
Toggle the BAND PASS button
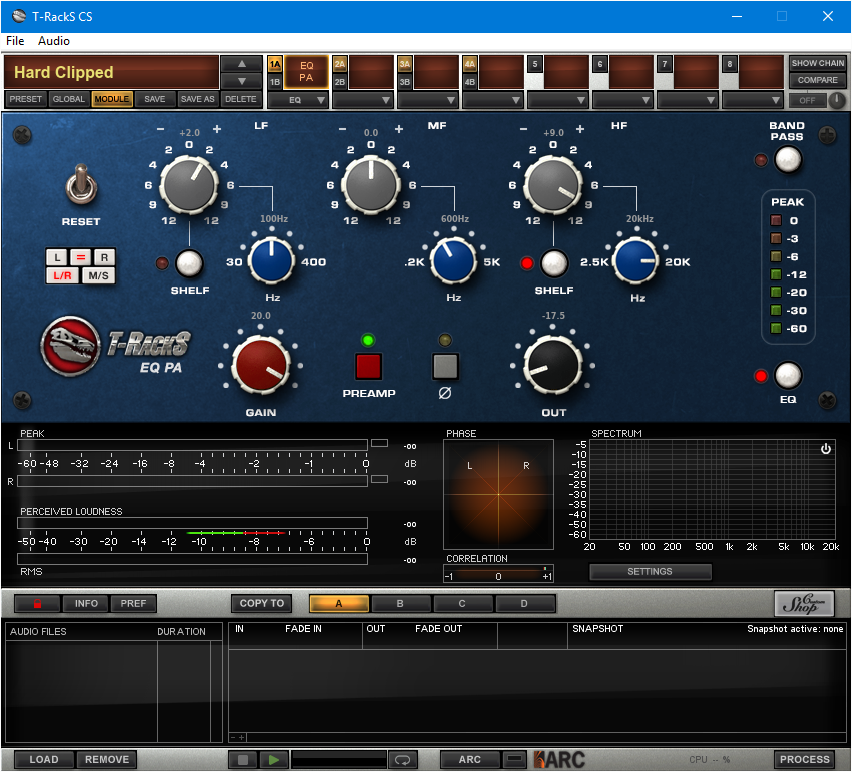tap(788, 160)
